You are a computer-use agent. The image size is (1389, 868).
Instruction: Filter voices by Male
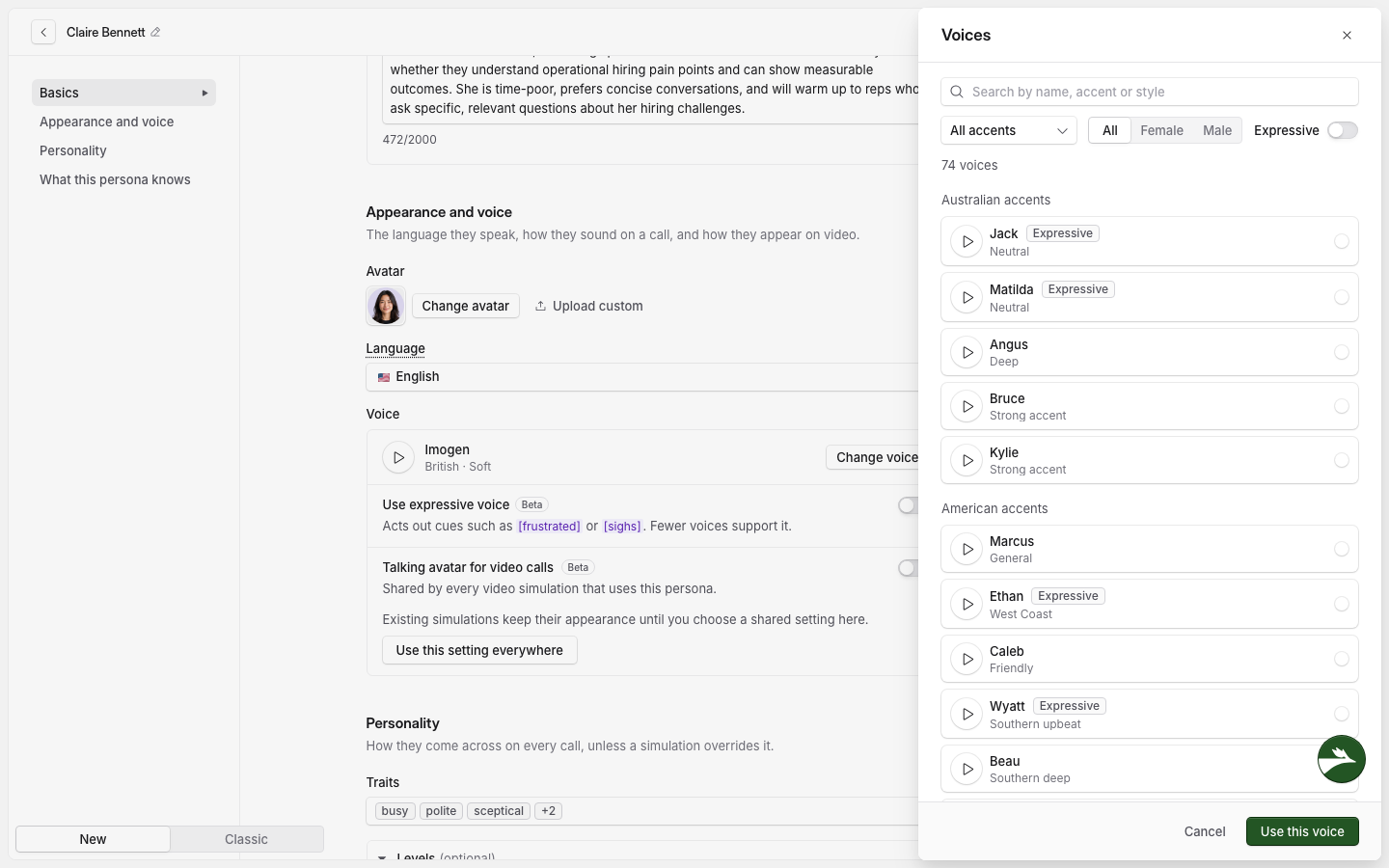1217,130
